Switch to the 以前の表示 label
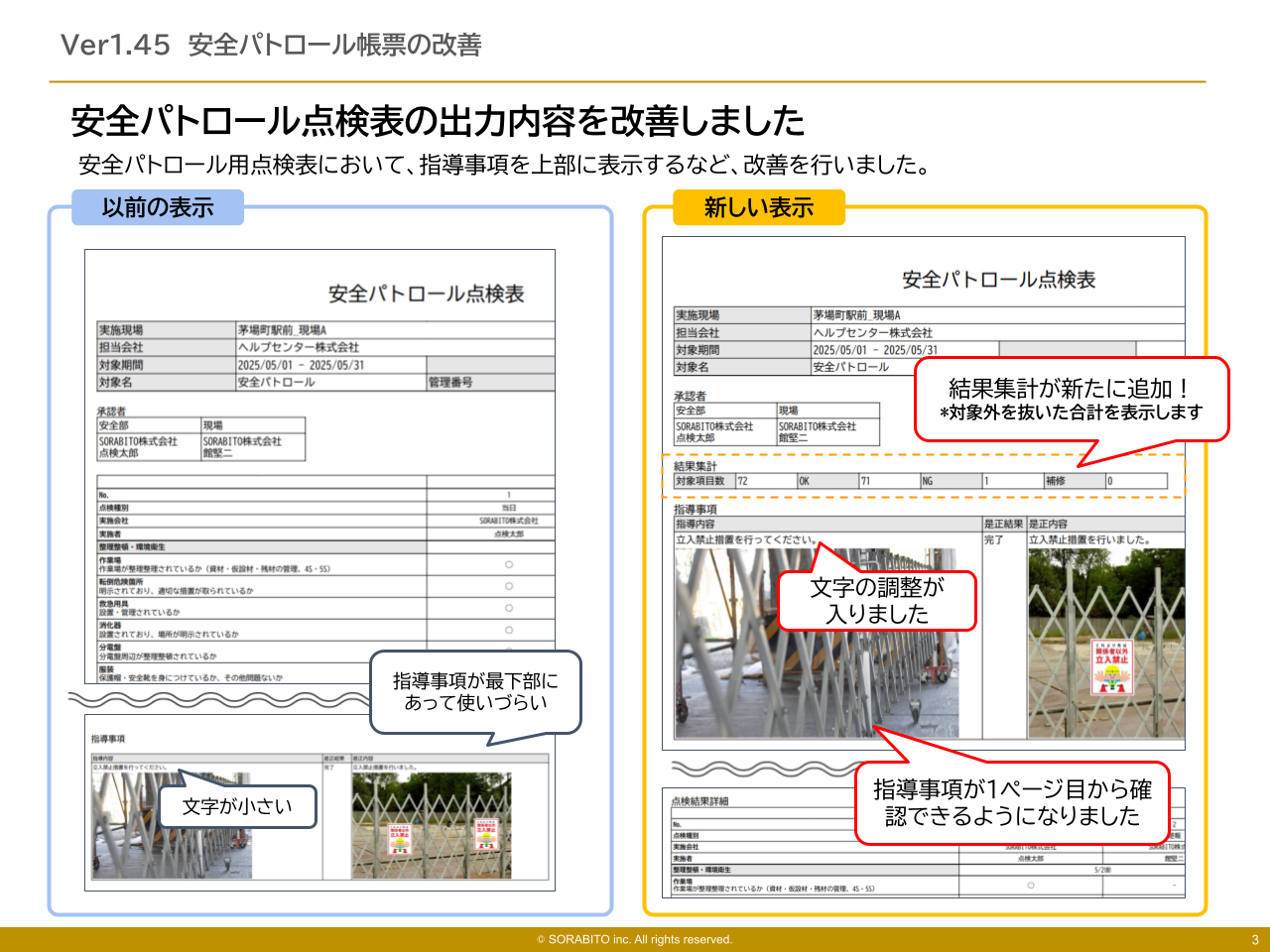The width and height of the screenshot is (1270, 952). click(159, 208)
